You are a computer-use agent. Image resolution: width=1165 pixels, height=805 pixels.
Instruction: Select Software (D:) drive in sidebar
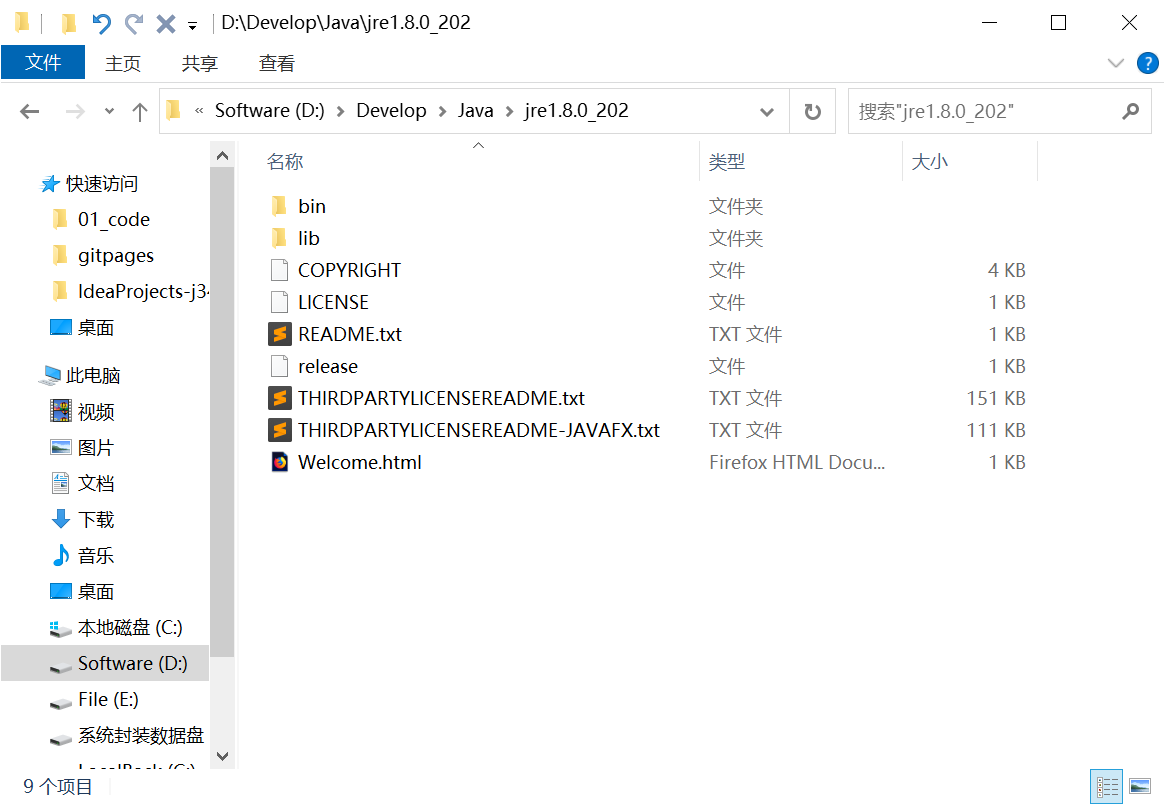coord(132,663)
